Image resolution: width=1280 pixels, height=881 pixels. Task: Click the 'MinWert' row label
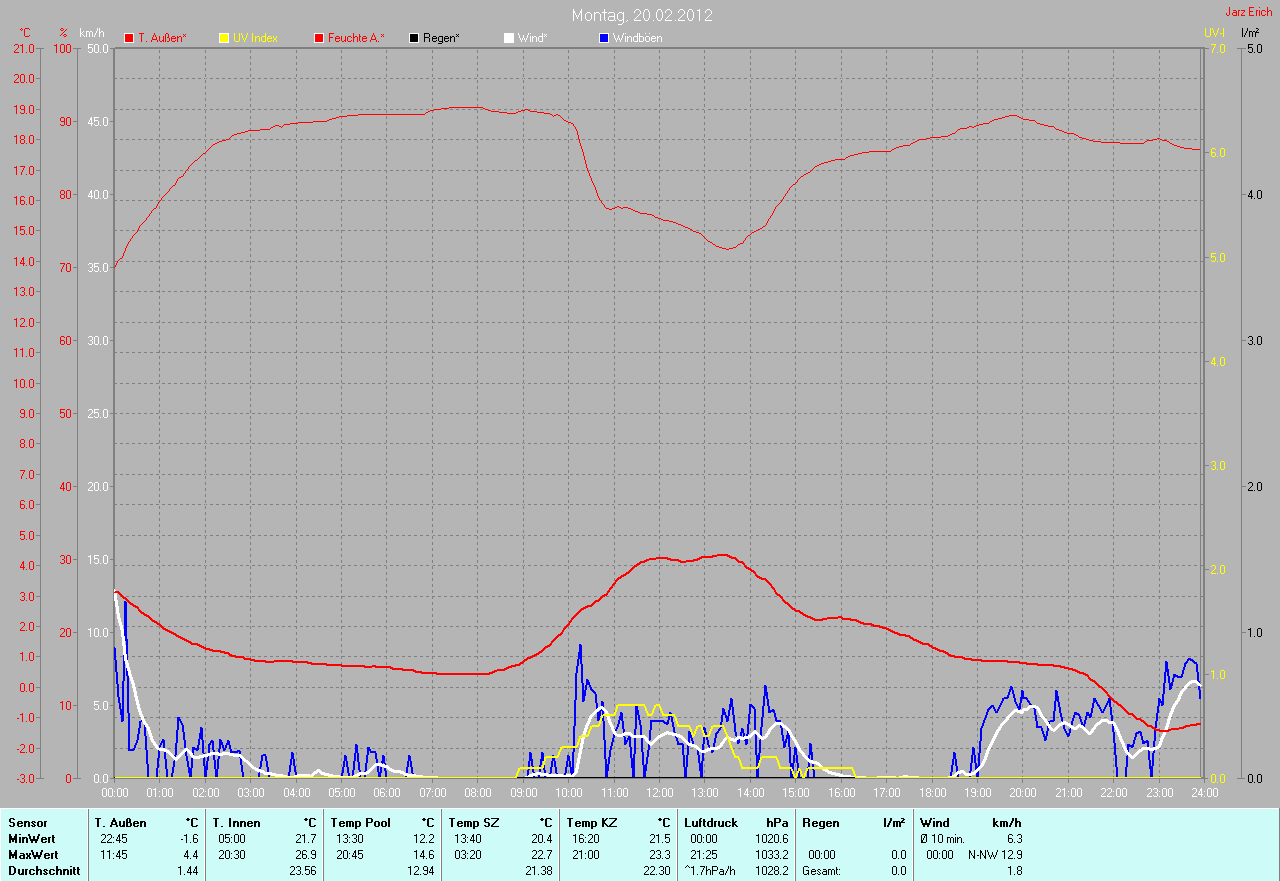pyautogui.click(x=32, y=839)
